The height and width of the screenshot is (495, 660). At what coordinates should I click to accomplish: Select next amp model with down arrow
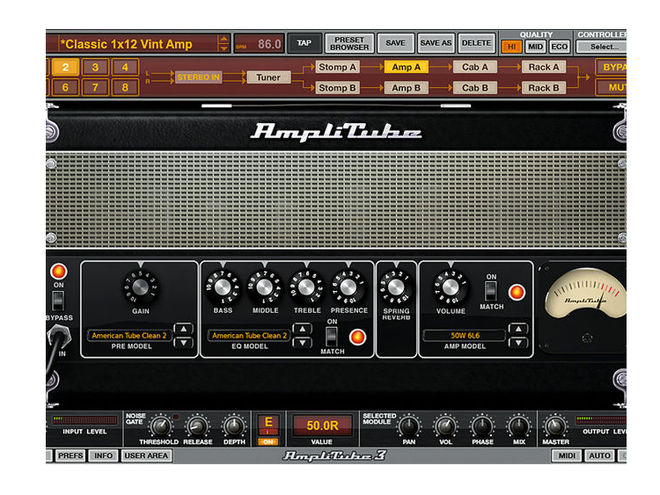519,343
